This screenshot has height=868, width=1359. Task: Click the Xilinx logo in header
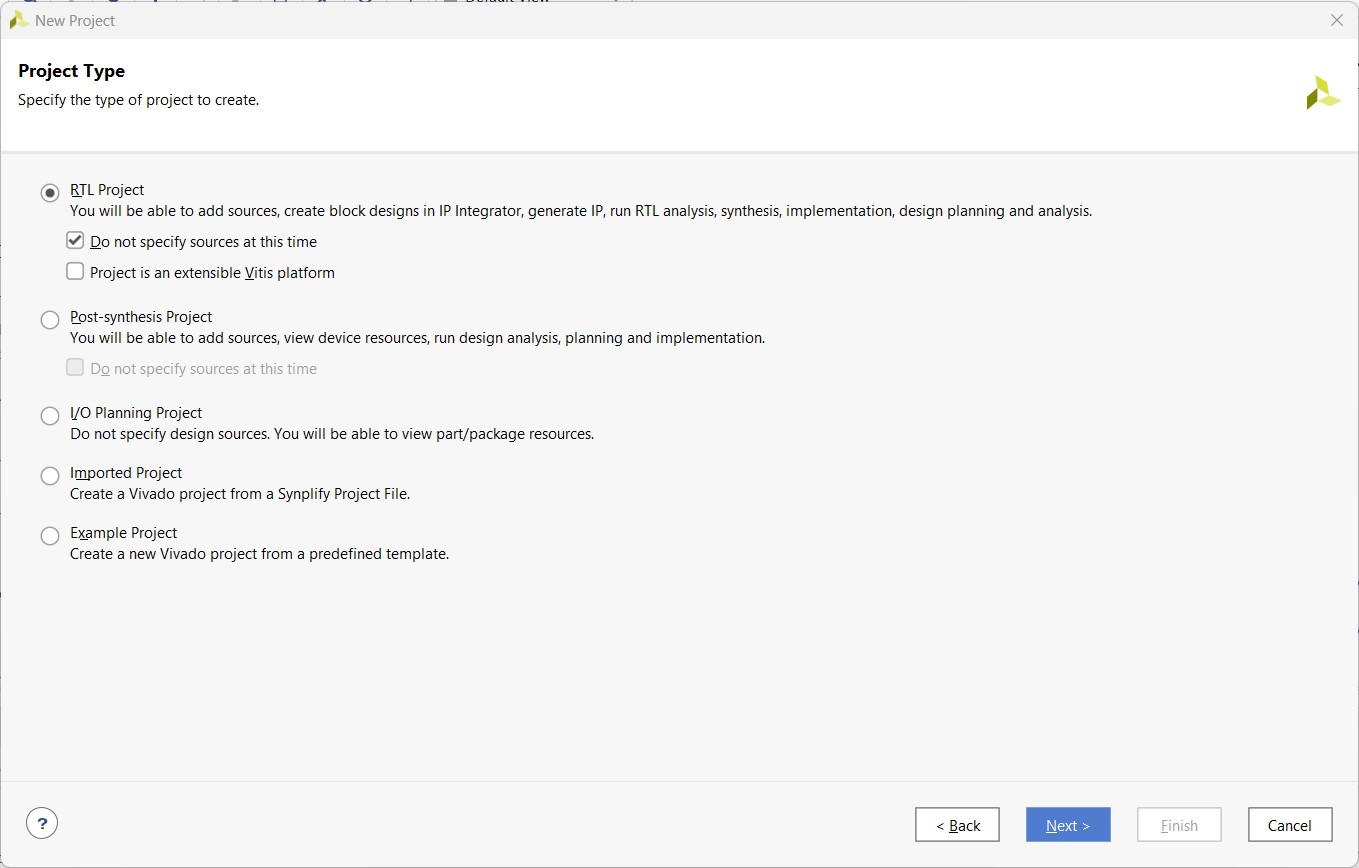(1323, 93)
